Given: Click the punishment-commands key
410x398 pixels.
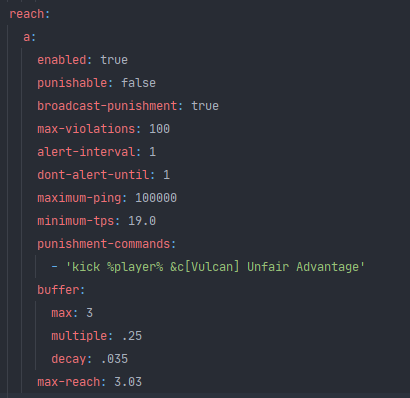Looking at the screenshot, I should (x=103, y=244).
